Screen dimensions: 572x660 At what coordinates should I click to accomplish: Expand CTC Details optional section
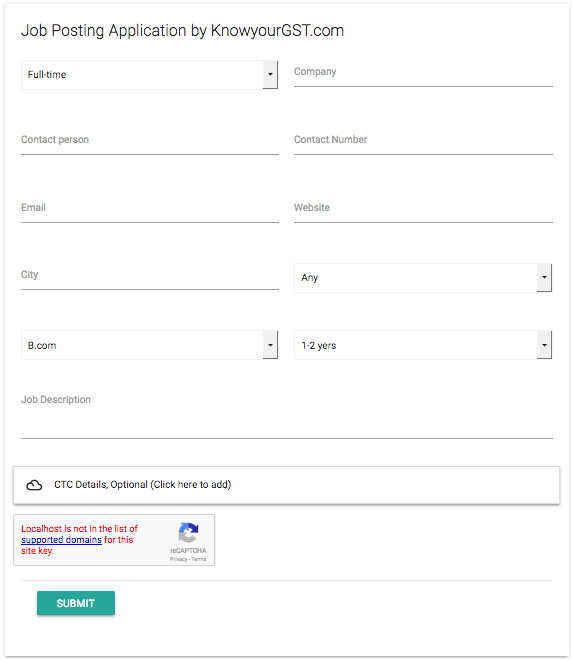(286, 485)
